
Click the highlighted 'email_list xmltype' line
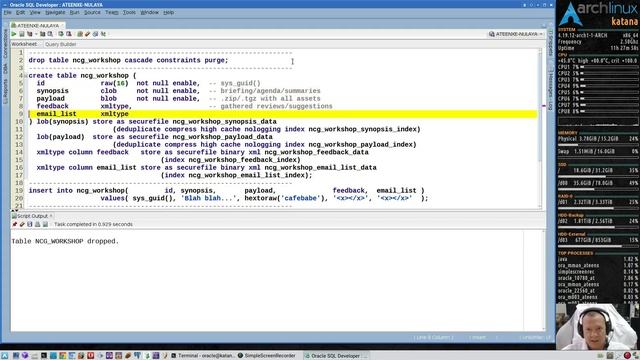282,114
